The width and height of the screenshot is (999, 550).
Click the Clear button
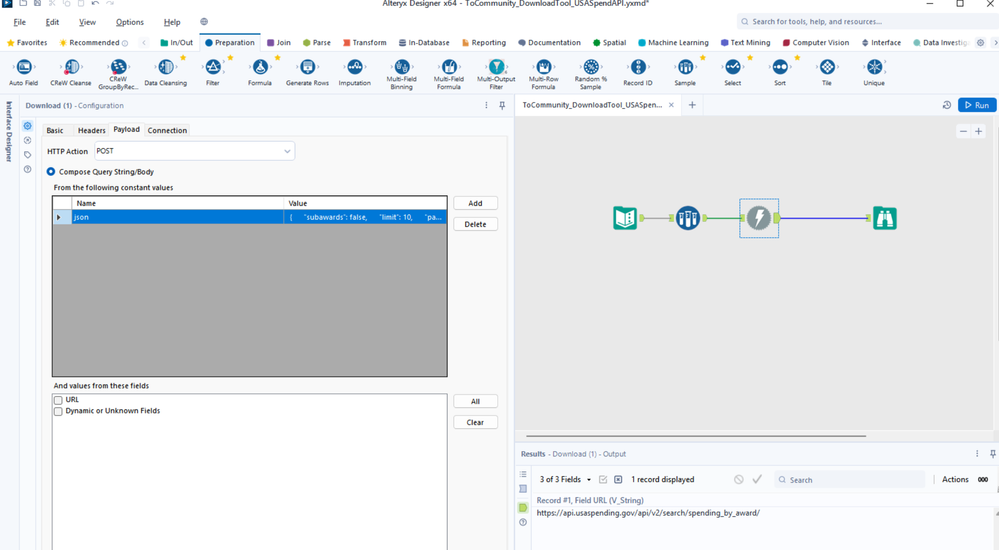tap(475, 423)
